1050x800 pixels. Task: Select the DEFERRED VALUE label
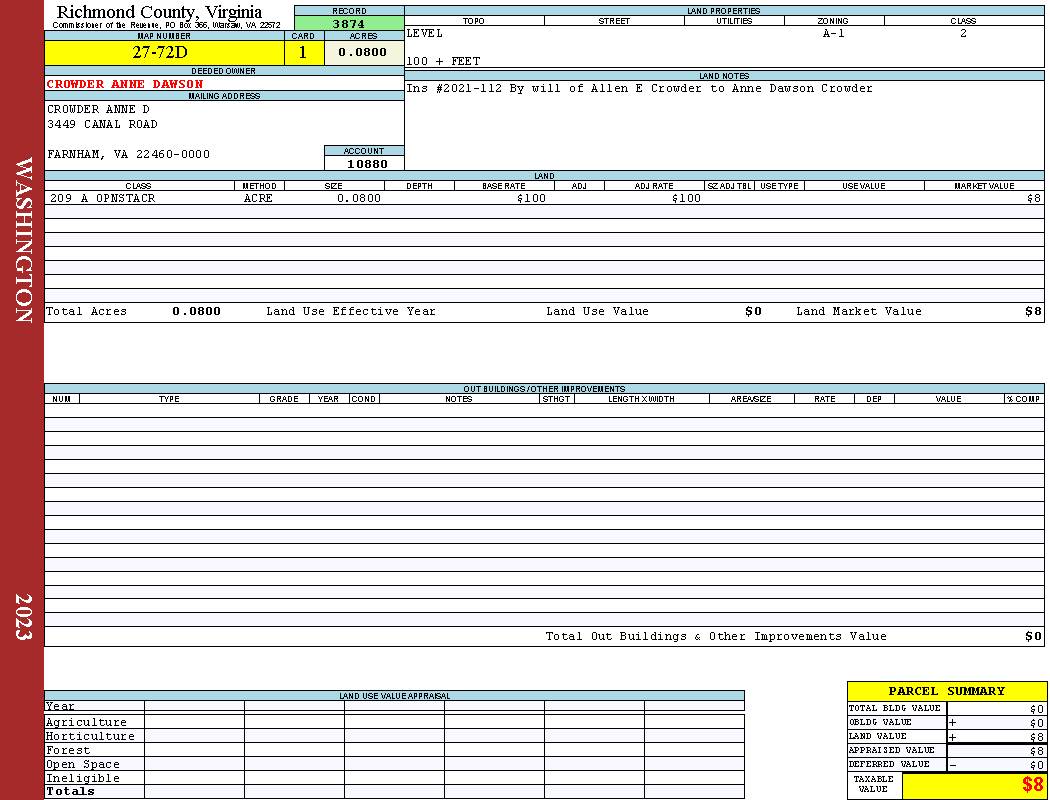pyautogui.click(x=889, y=765)
